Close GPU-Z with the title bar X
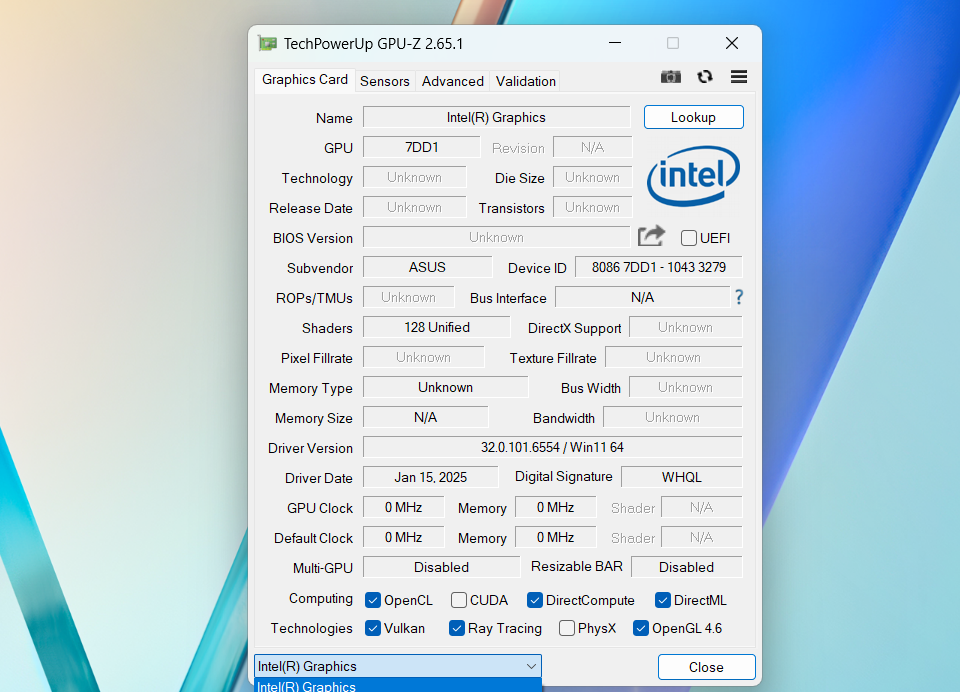 (732, 43)
